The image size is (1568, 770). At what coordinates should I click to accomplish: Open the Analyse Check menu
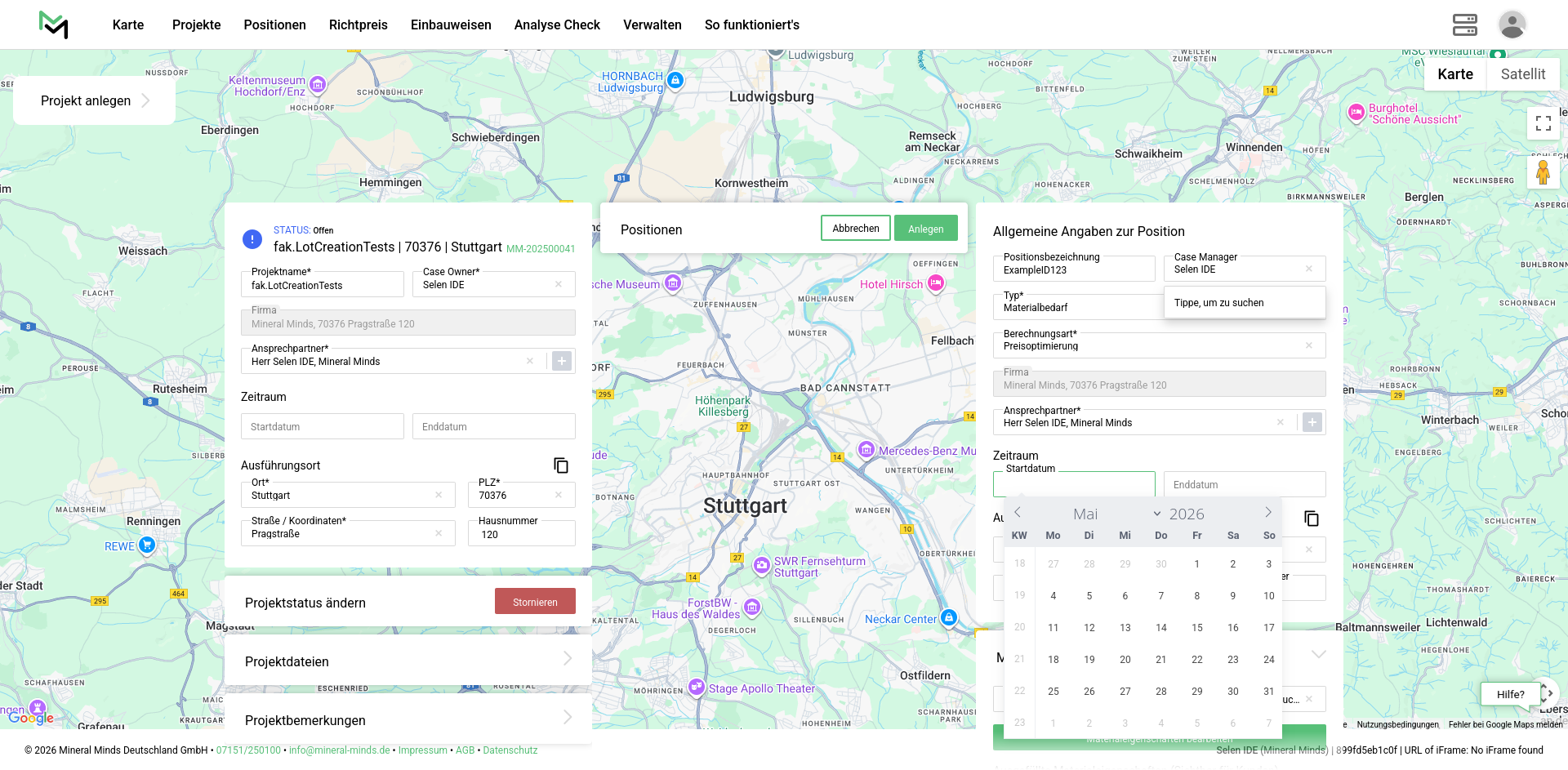tap(557, 24)
